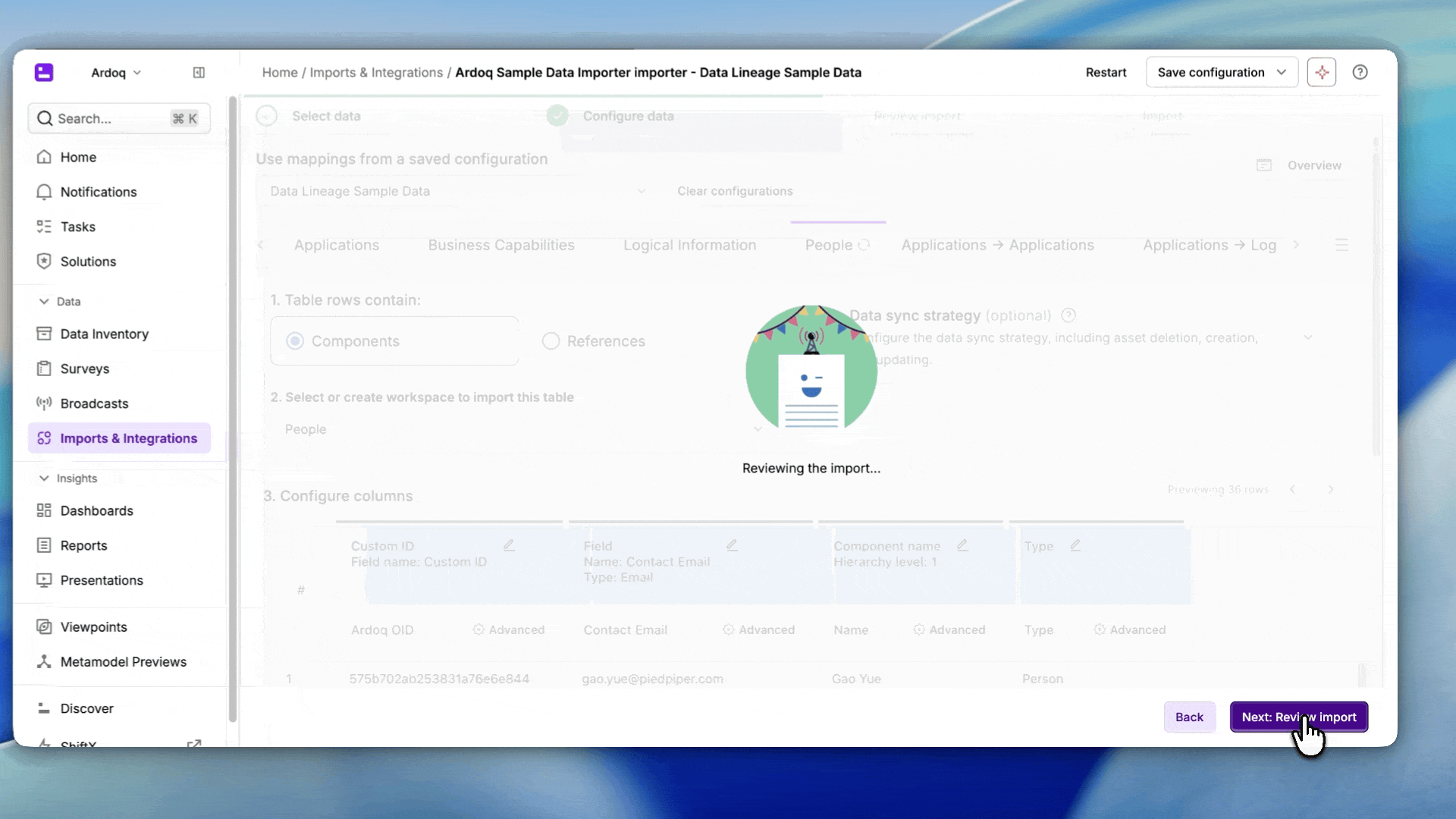Screen dimensions: 1456x819
Task: Open Viewpoints in the sidebar
Action: click(119, 627)
